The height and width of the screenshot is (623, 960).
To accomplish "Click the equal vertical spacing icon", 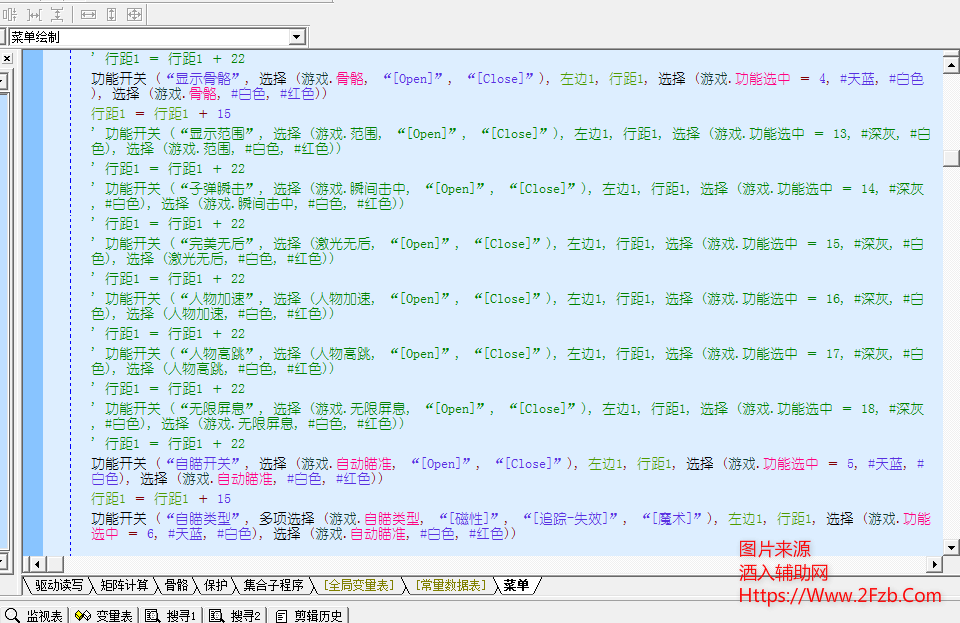I will [x=56, y=14].
